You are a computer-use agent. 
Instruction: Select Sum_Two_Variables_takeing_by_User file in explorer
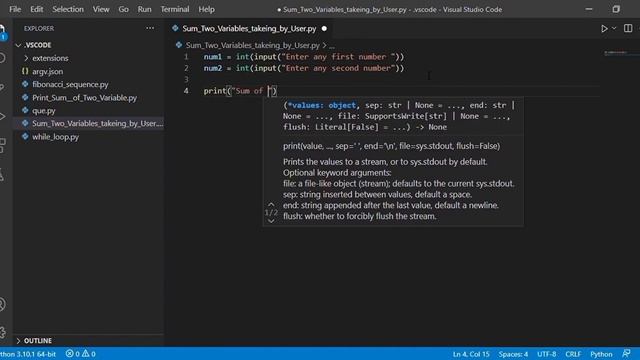tap(97, 123)
